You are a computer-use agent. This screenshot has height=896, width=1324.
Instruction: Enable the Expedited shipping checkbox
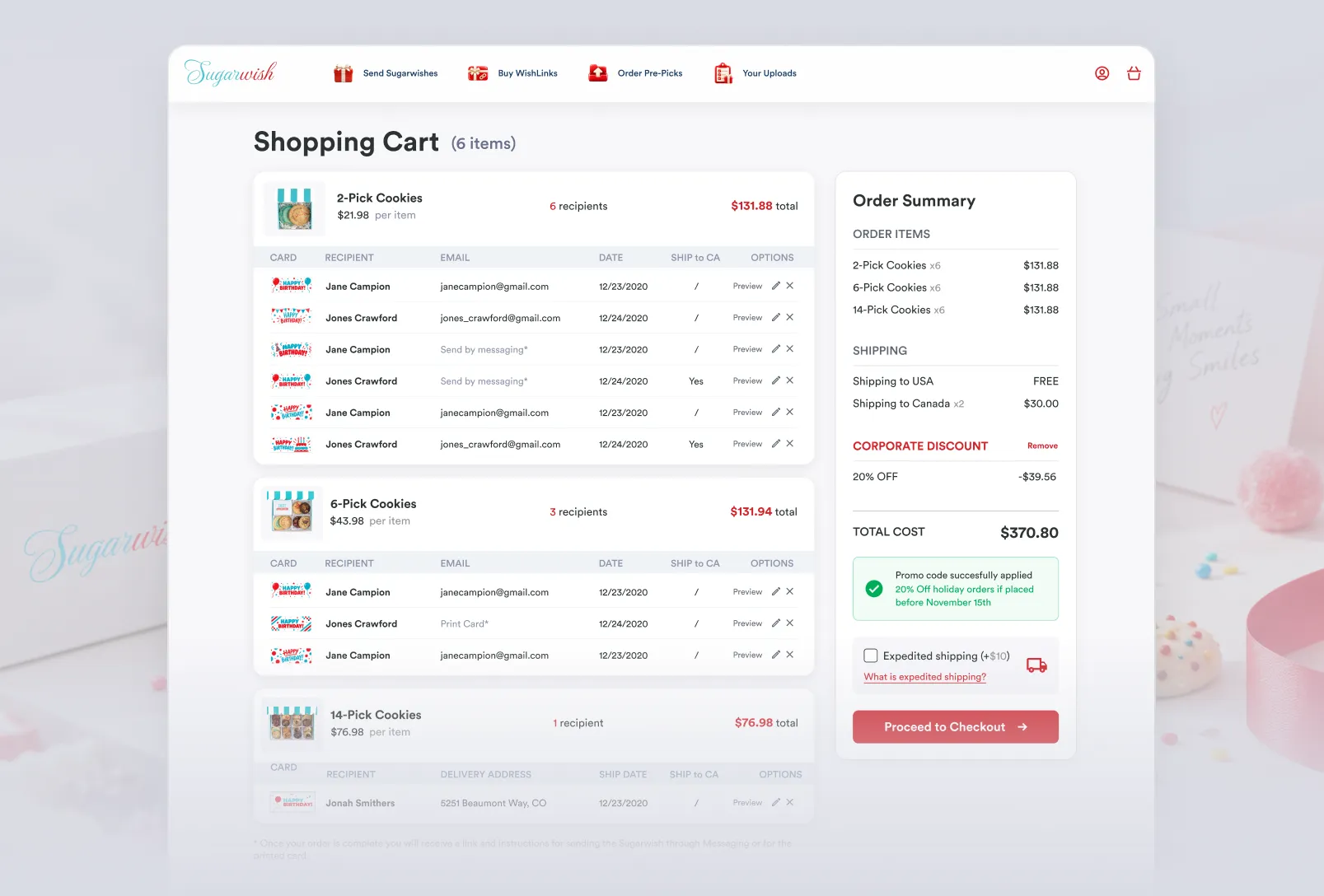870,656
